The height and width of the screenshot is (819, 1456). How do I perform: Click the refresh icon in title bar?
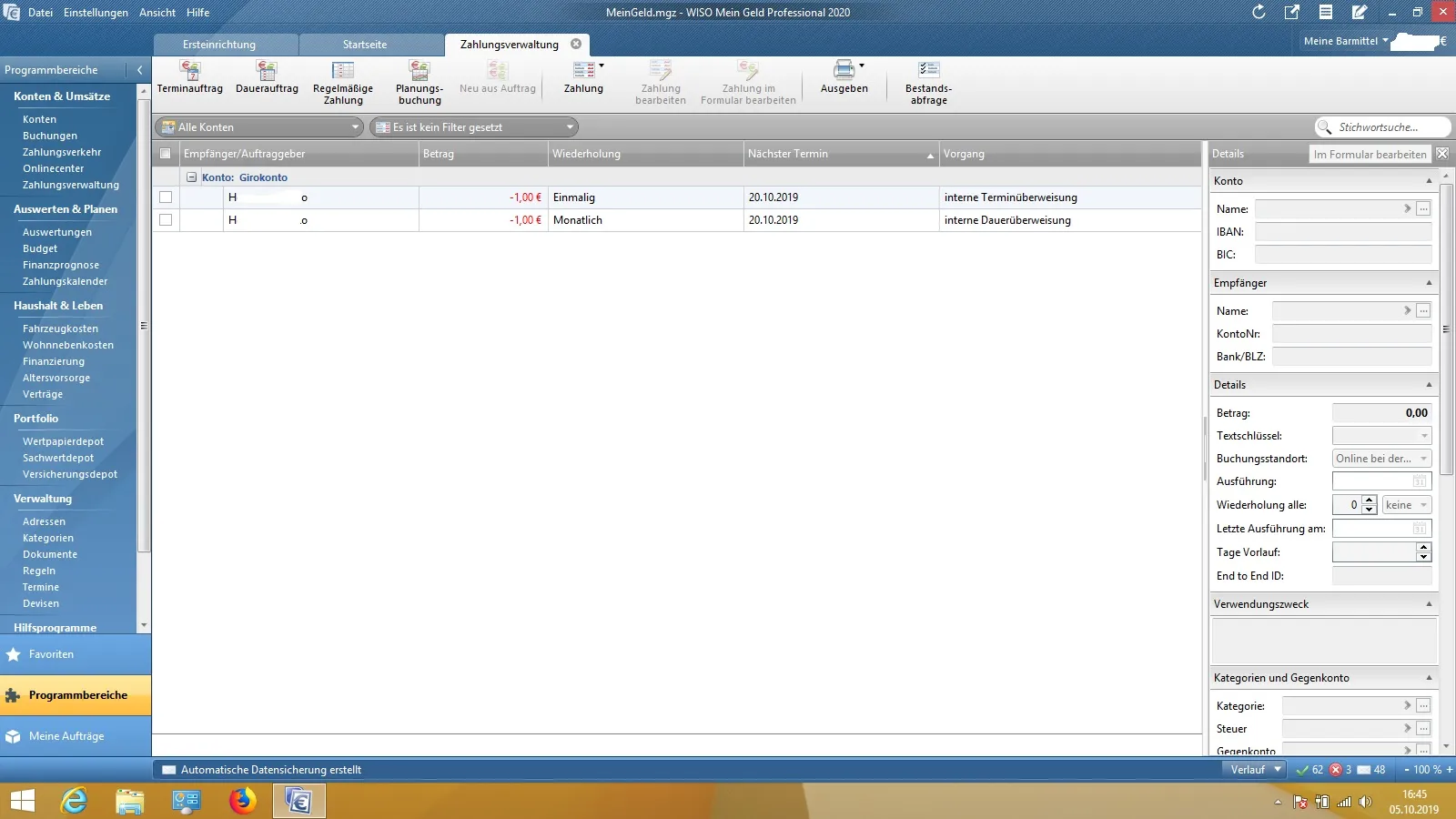pos(1259,12)
